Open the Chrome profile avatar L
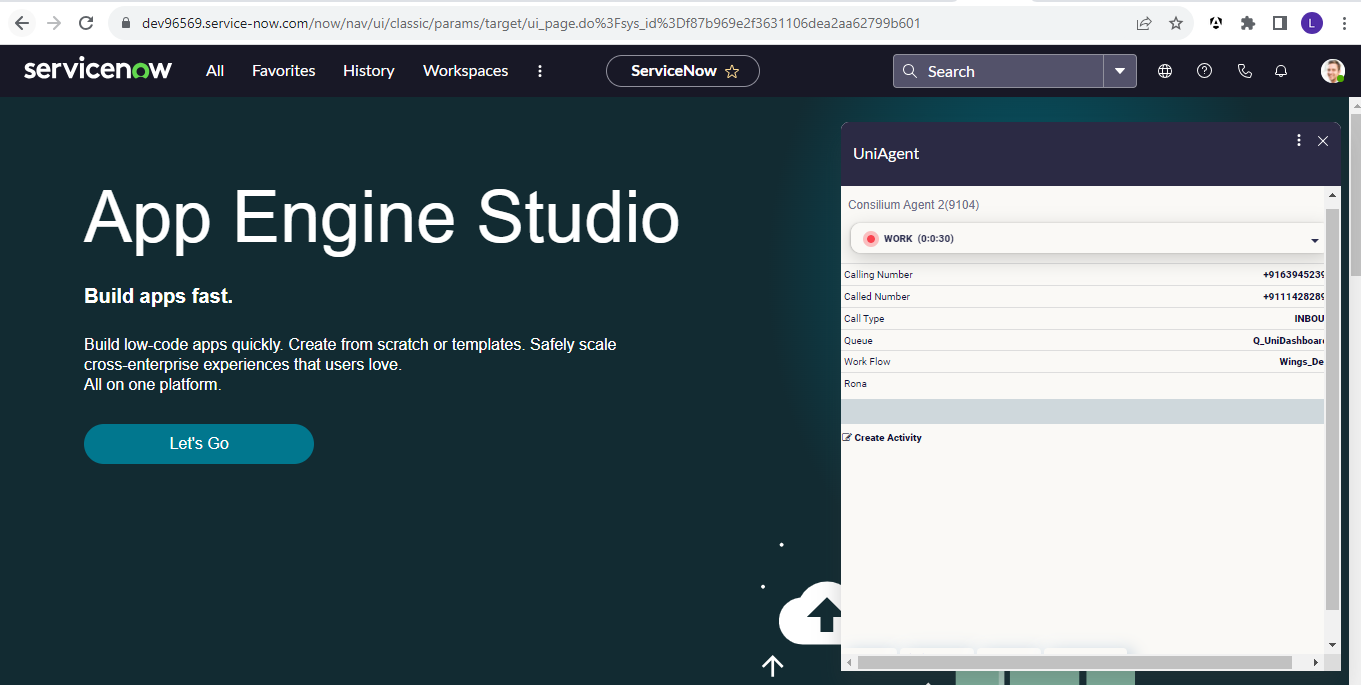1361x685 pixels. point(1312,23)
